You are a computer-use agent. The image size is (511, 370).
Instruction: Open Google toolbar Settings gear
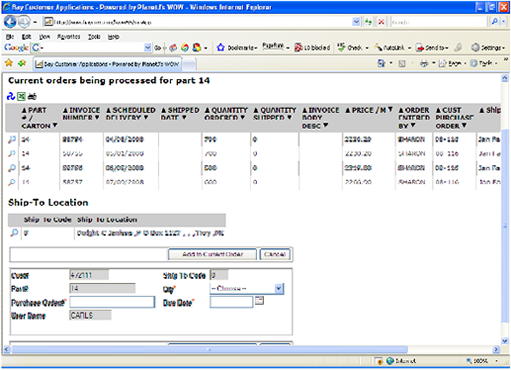(x=475, y=48)
